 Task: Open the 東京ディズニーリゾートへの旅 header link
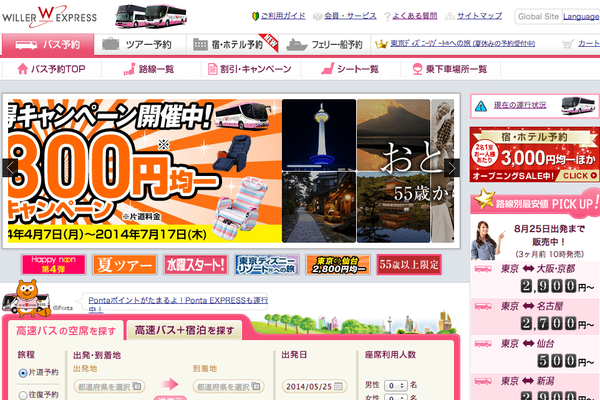coord(463,44)
